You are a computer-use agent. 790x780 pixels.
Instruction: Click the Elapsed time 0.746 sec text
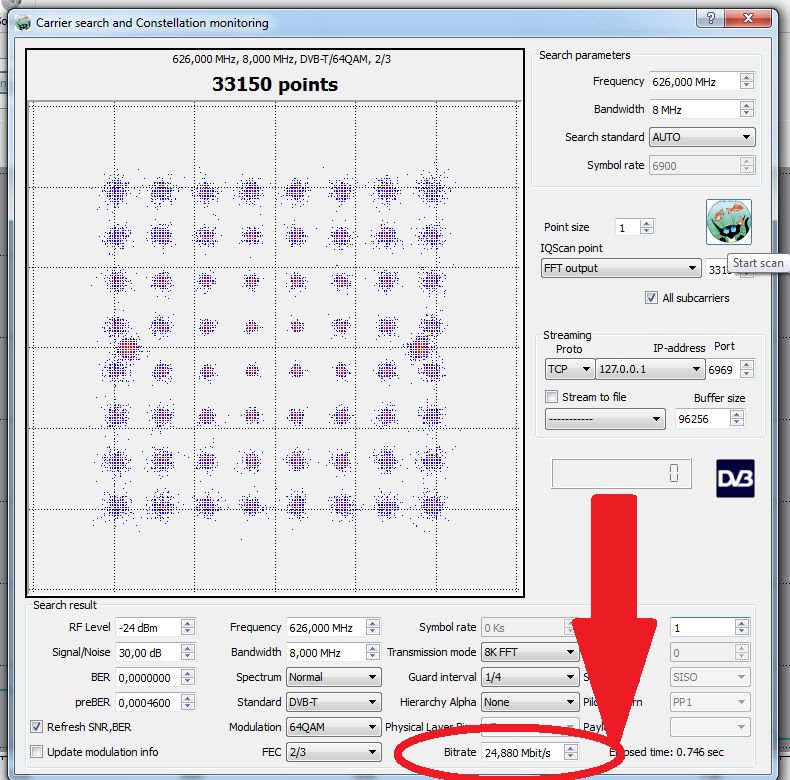click(667, 752)
